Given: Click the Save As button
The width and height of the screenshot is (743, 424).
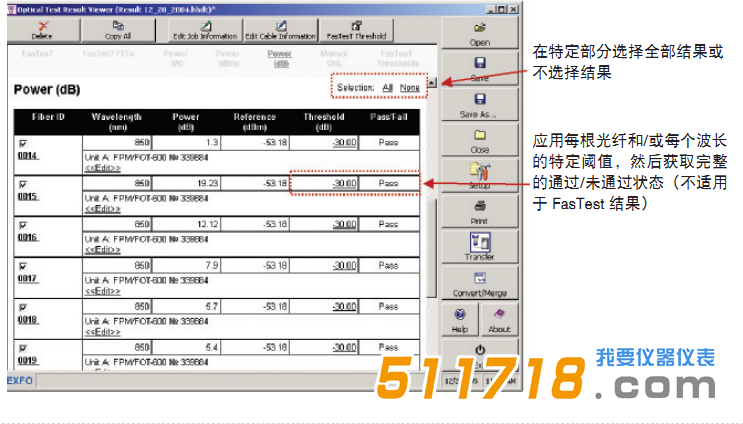Looking at the screenshot, I should coord(479,105).
